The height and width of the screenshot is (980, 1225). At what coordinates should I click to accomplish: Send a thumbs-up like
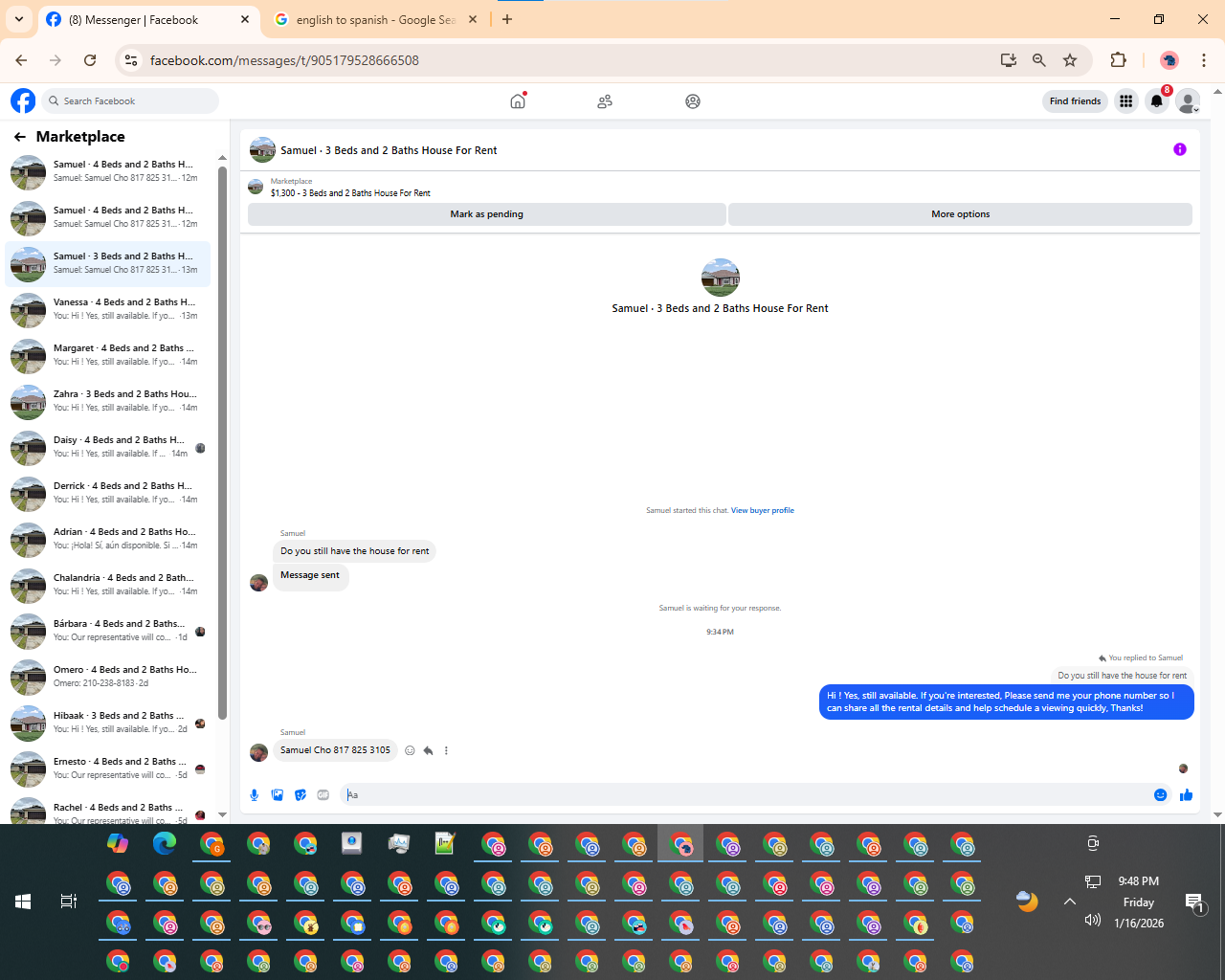1187,794
